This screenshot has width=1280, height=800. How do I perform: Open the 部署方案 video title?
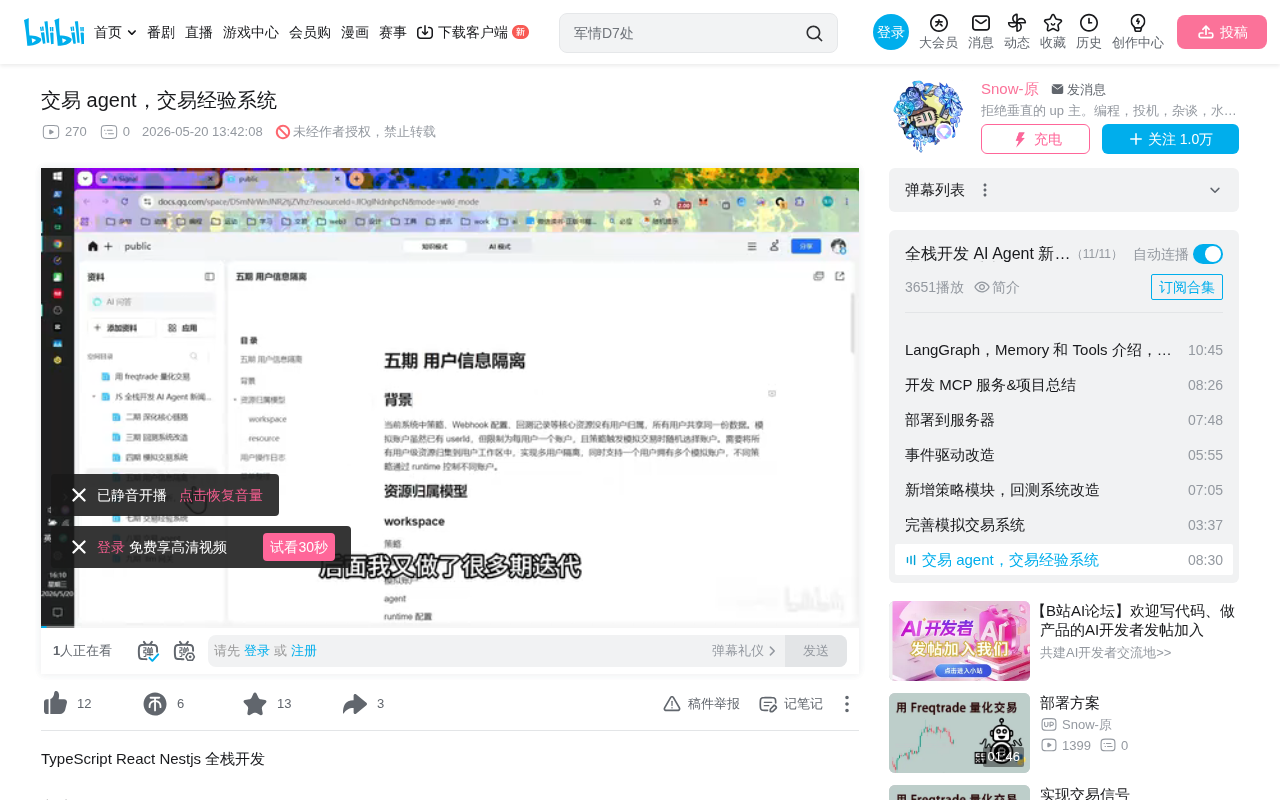1070,703
